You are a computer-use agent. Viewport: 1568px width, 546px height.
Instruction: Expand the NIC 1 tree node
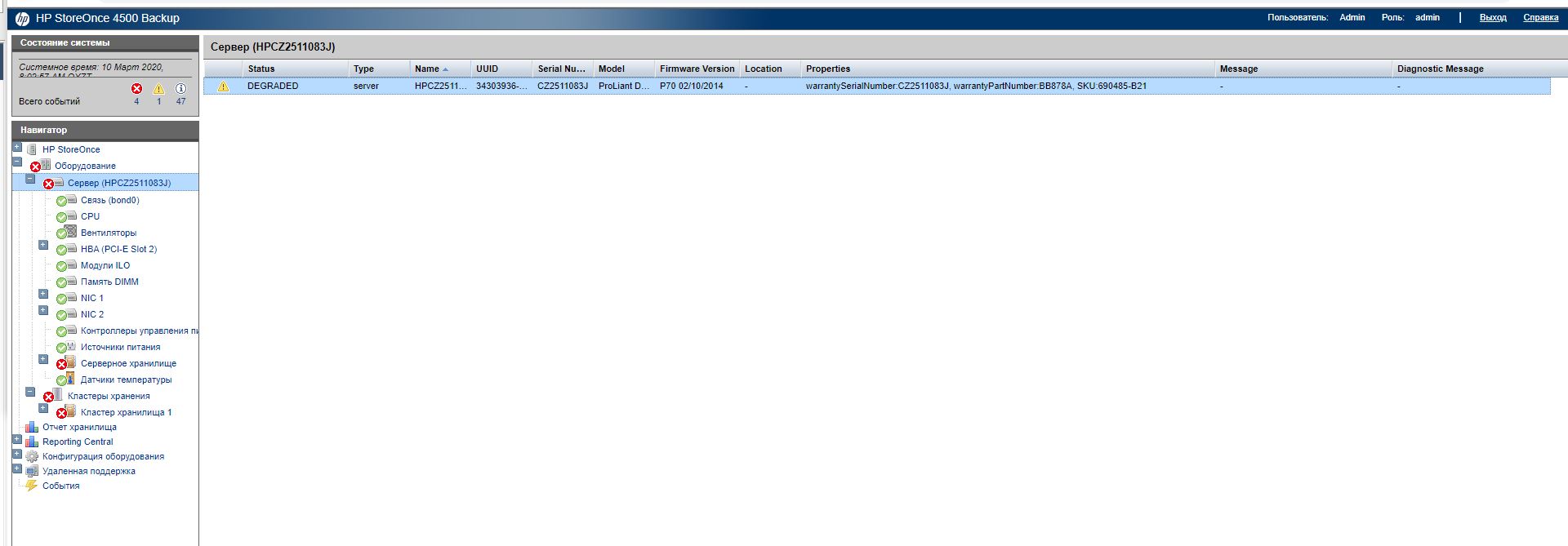[x=43, y=294]
